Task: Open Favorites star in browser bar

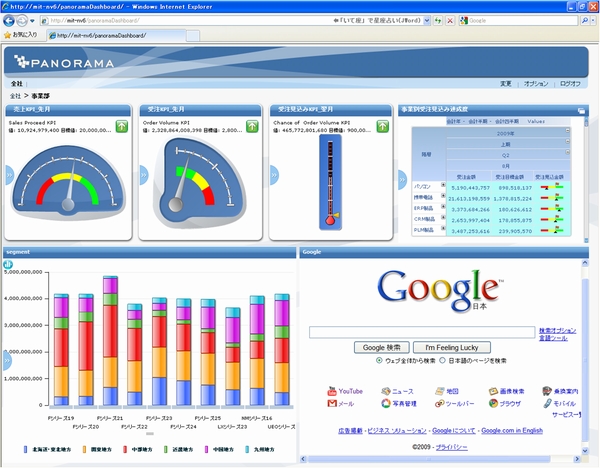Action: pos(7,35)
